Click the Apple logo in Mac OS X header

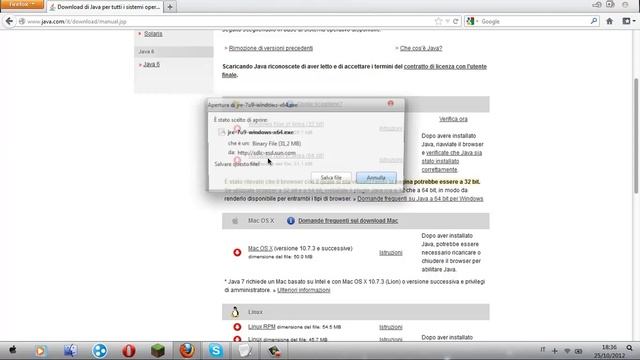(235, 221)
